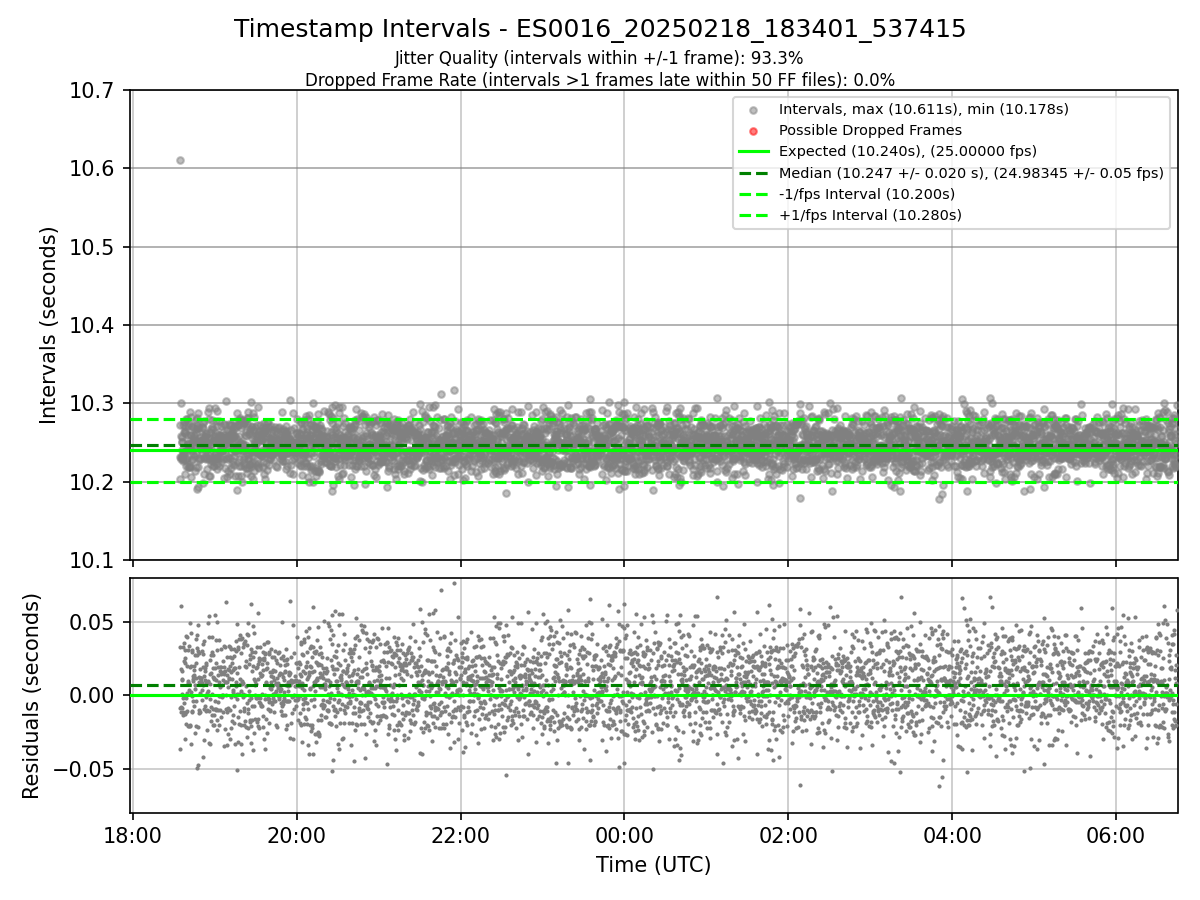The height and width of the screenshot is (900, 1200).
Task: Click the legend entry '+1/fps Interval (10.280s)'
Action: [870, 215]
